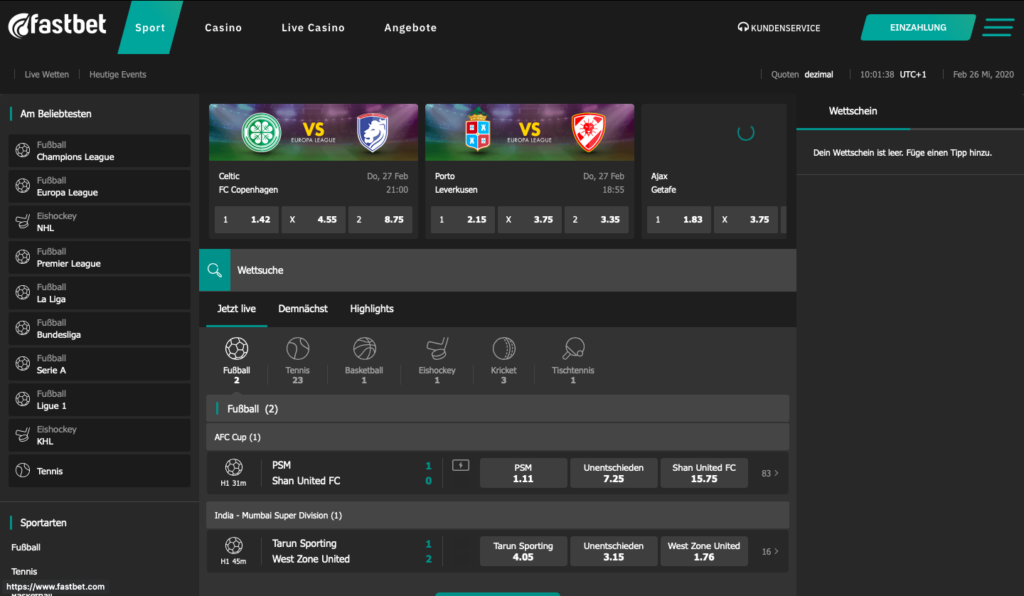Open the Quoten dezimal odds format selector
1024x596 pixels.
coord(802,74)
